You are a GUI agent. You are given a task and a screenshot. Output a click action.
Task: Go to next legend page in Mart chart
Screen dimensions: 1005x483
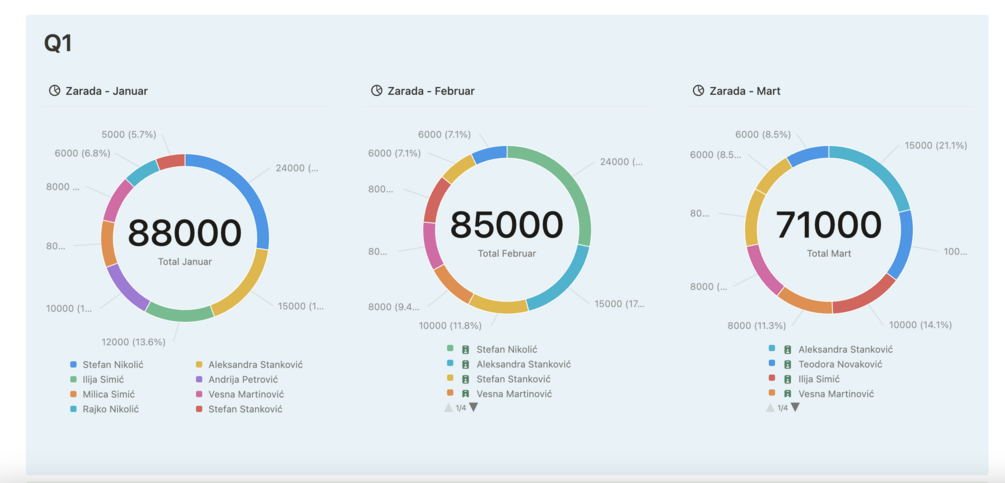795,407
